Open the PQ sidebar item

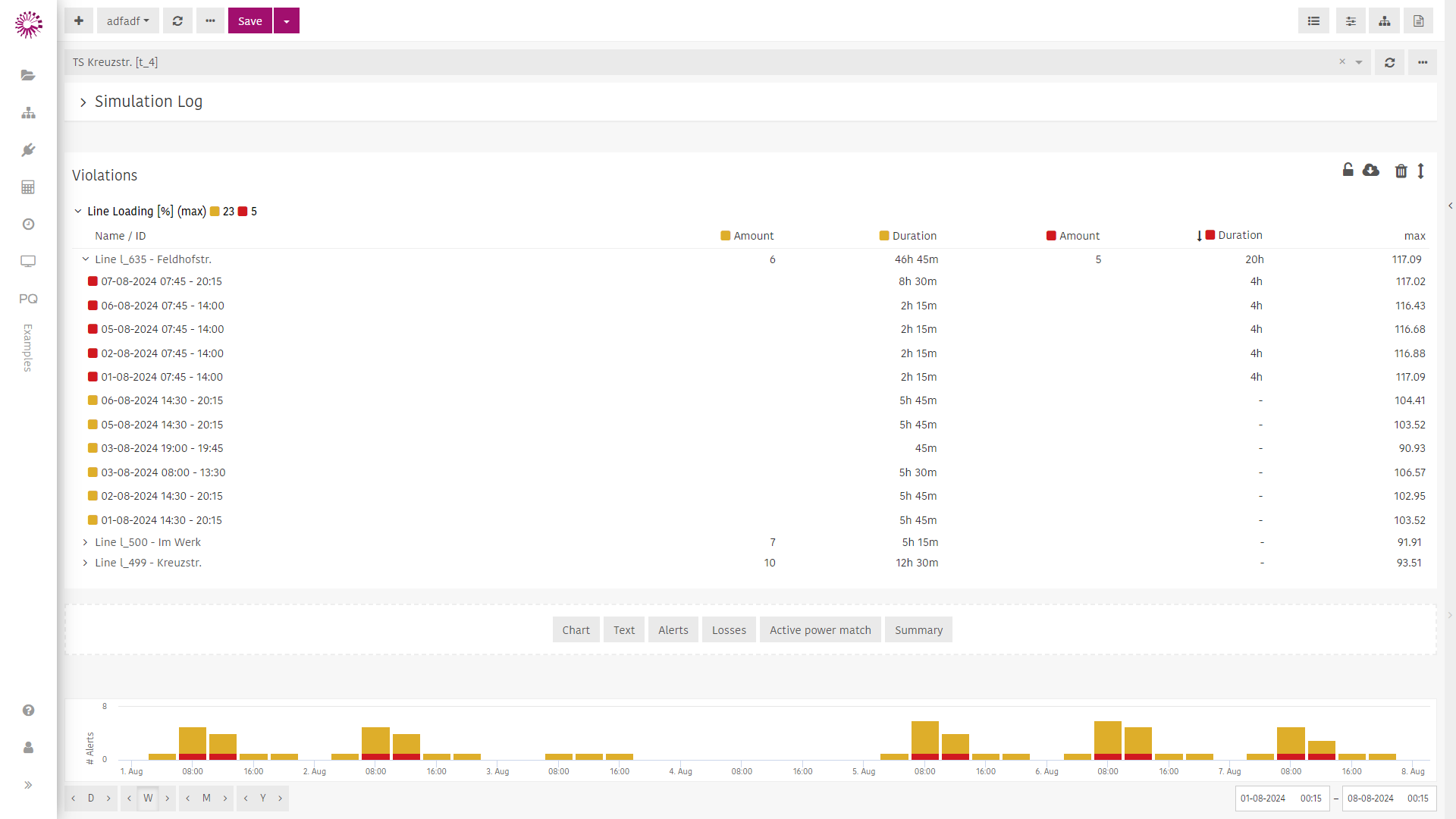(x=28, y=298)
